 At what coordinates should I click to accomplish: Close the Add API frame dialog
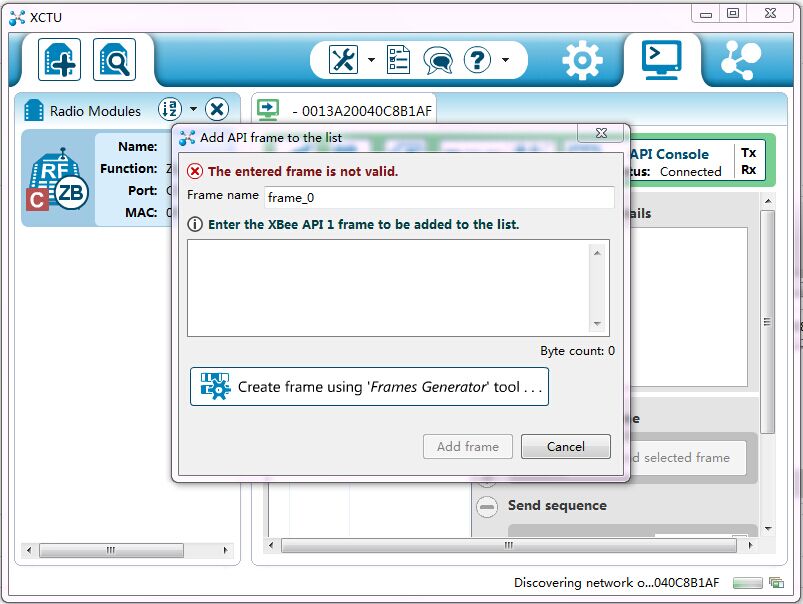point(601,133)
